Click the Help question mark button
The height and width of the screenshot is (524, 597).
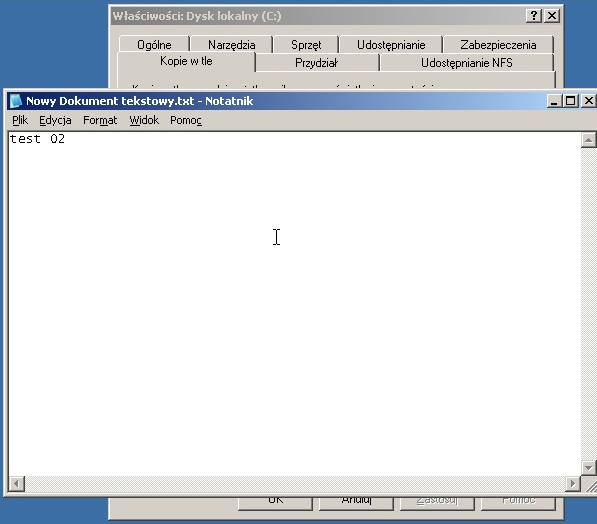[534, 16]
